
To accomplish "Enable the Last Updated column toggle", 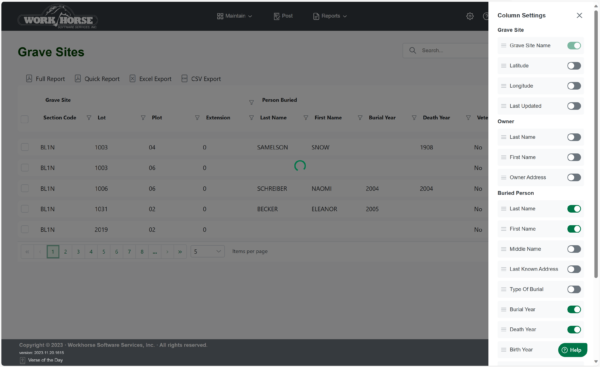I will (574, 106).
